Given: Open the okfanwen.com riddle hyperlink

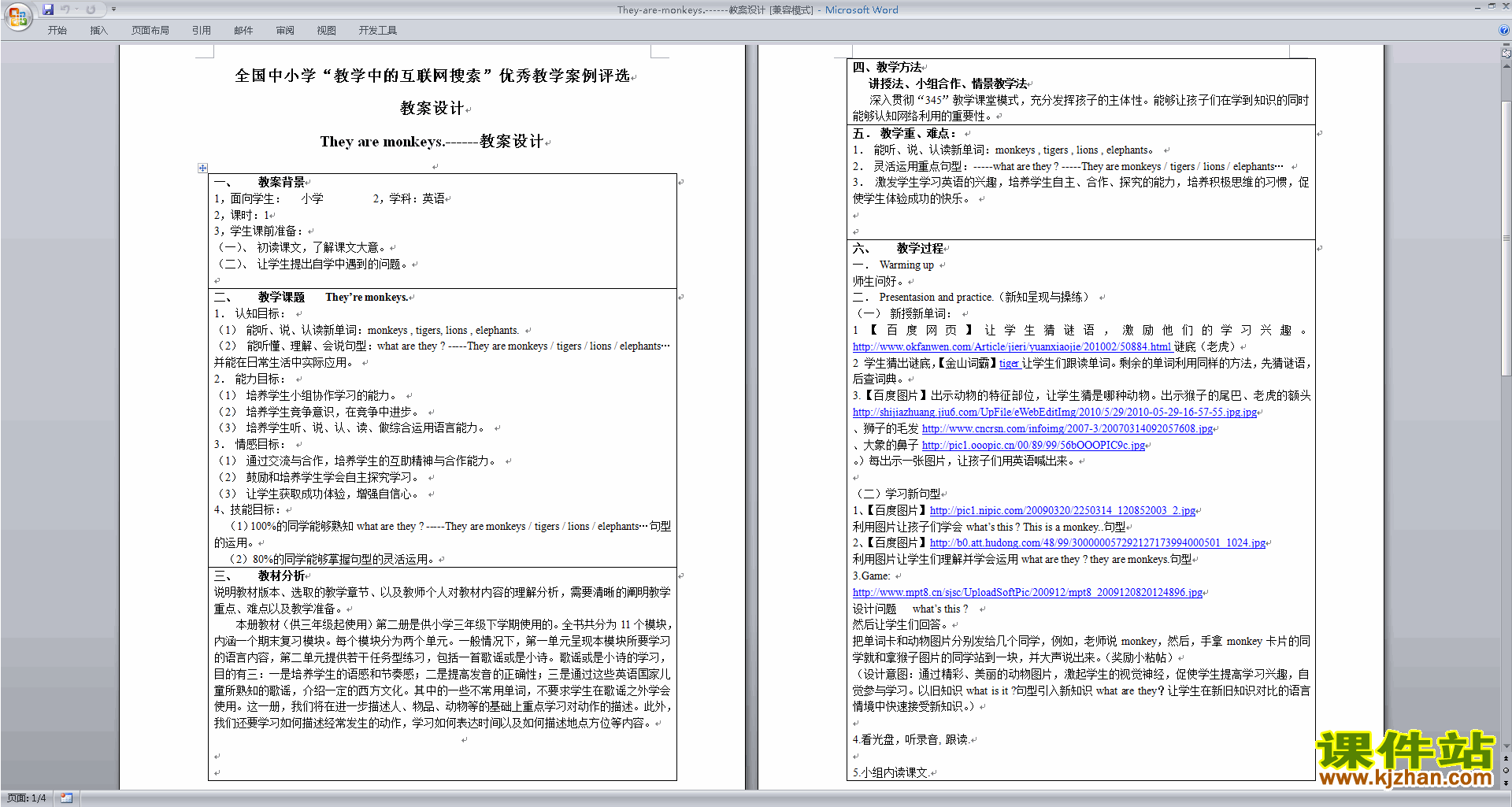Looking at the screenshot, I should pyautogui.click(x=1012, y=346).
